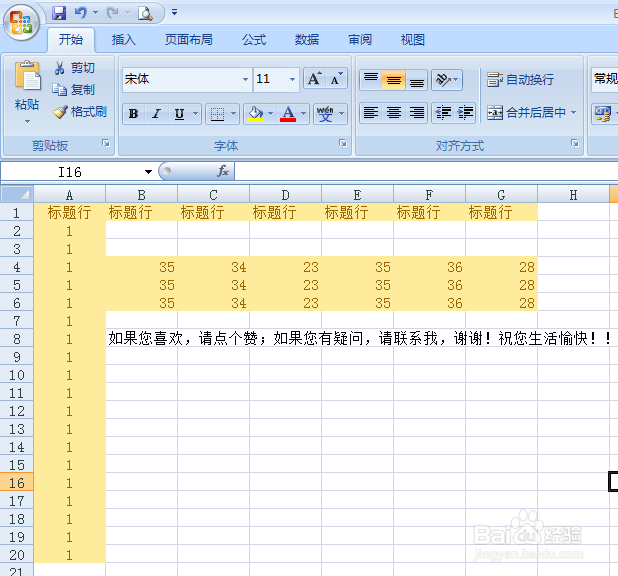The height and width of the screenshot is (576, 618).
Task: Toggle Bold formatting
Action: (134, 114)
